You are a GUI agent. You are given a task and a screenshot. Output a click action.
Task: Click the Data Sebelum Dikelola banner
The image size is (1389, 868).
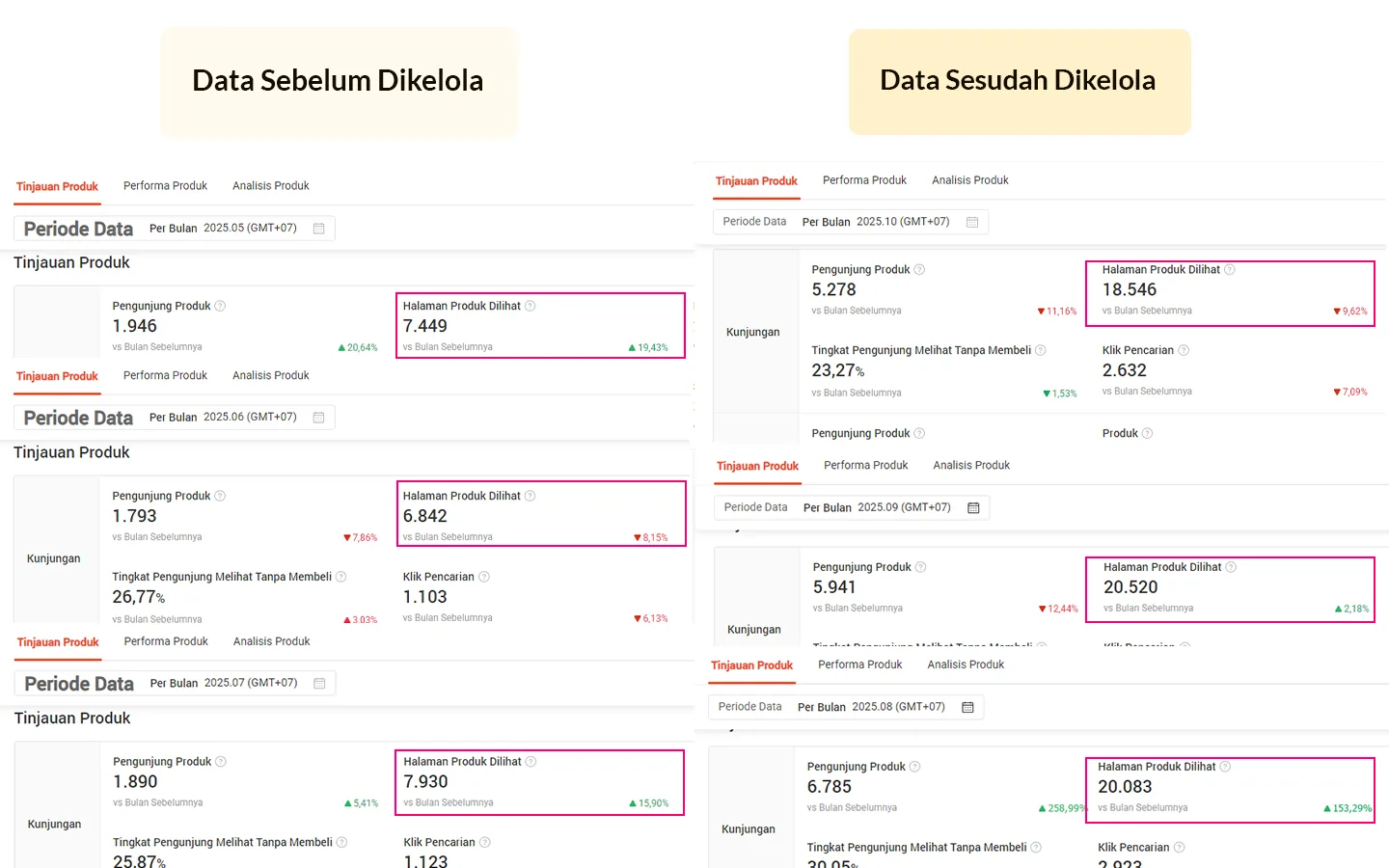tap(338, 81)
